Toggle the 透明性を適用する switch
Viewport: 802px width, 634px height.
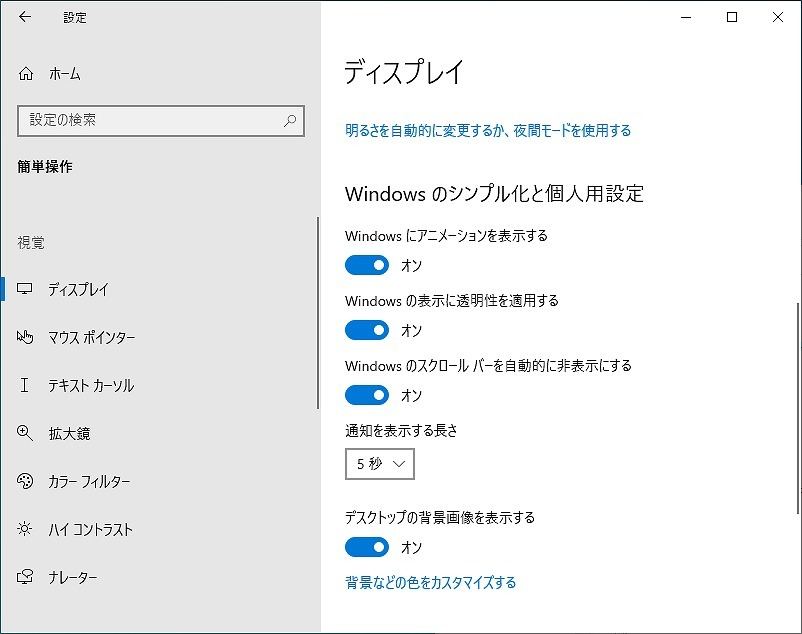coord(367,330)
